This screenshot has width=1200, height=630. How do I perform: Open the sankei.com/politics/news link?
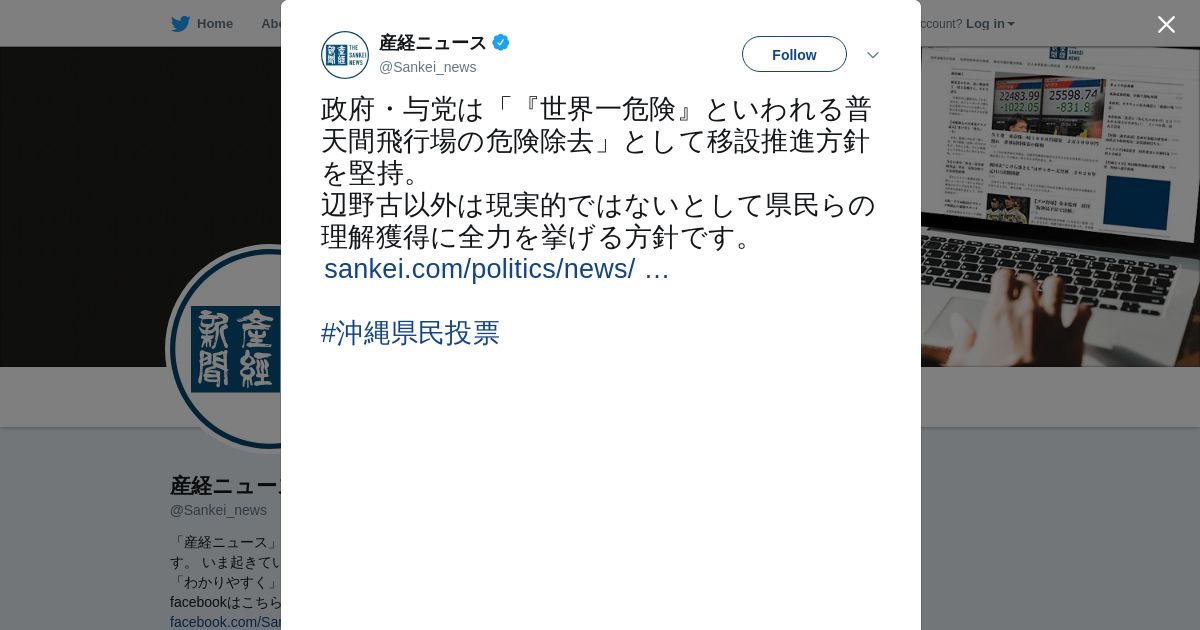496,269
